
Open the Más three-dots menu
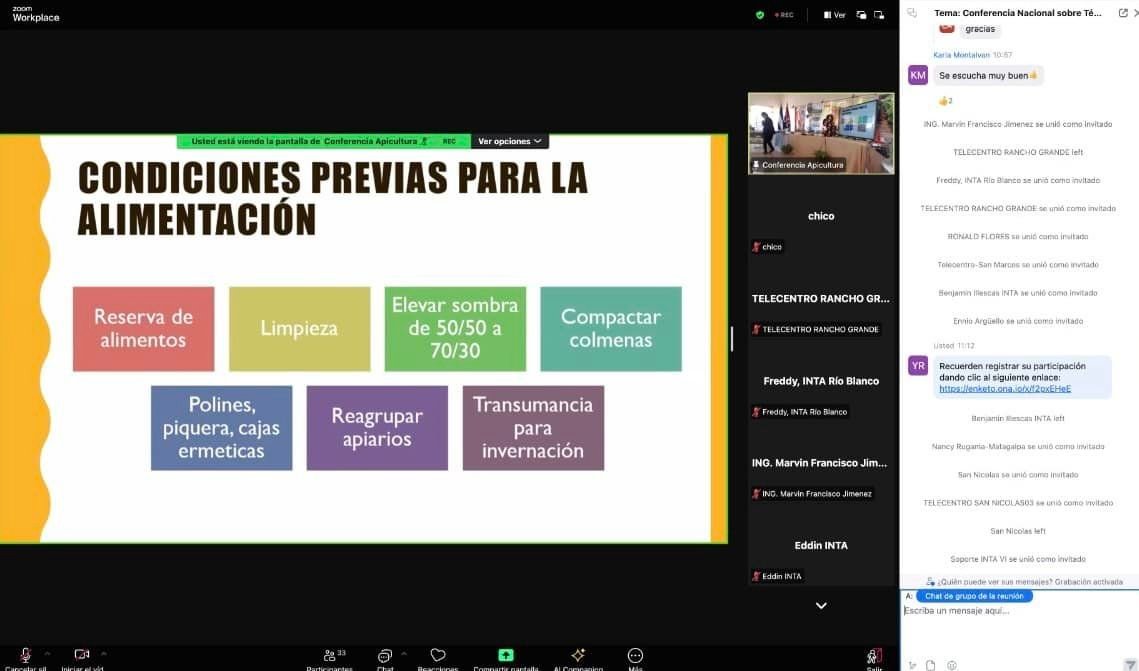pos(635,656)
